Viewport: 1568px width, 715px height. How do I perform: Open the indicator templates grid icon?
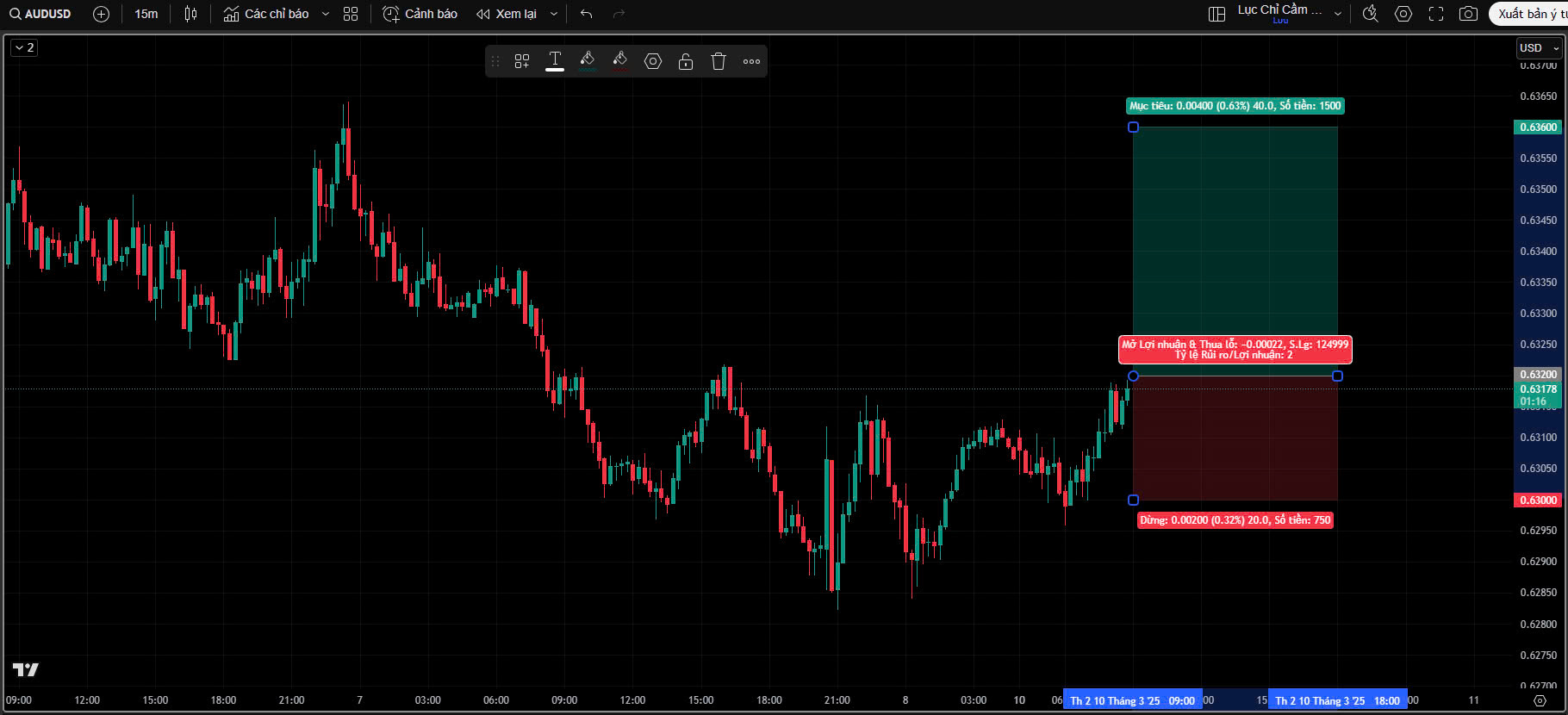351,14
